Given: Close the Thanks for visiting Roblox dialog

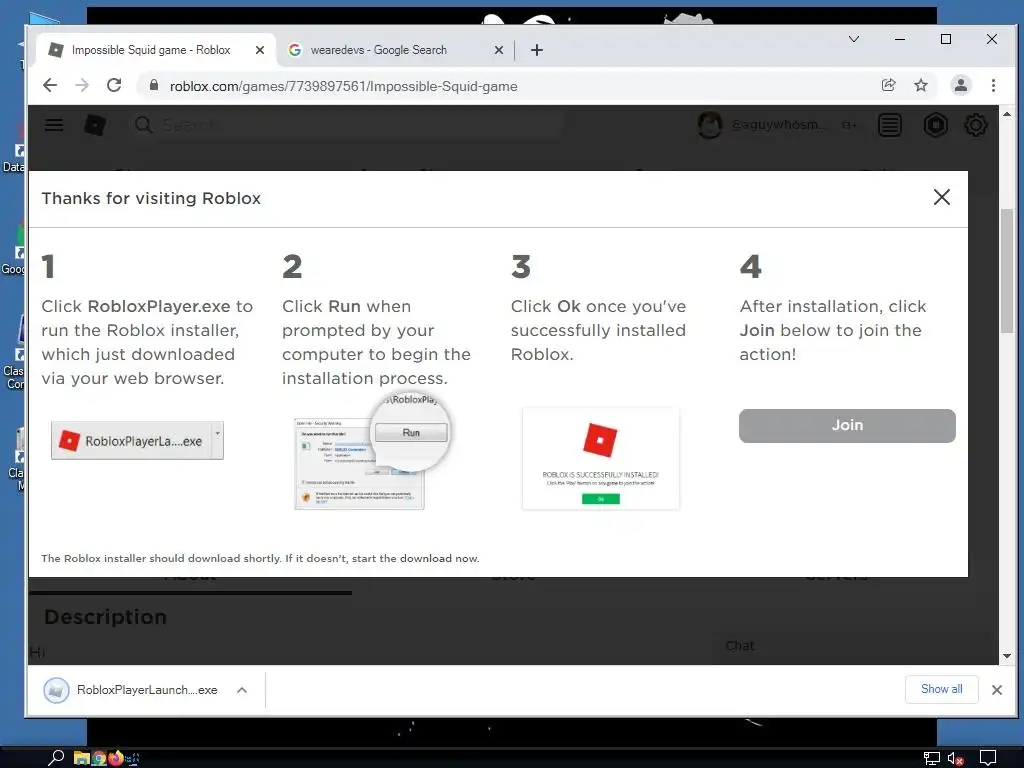Looking at the screenshot, I should pos(941,197).
